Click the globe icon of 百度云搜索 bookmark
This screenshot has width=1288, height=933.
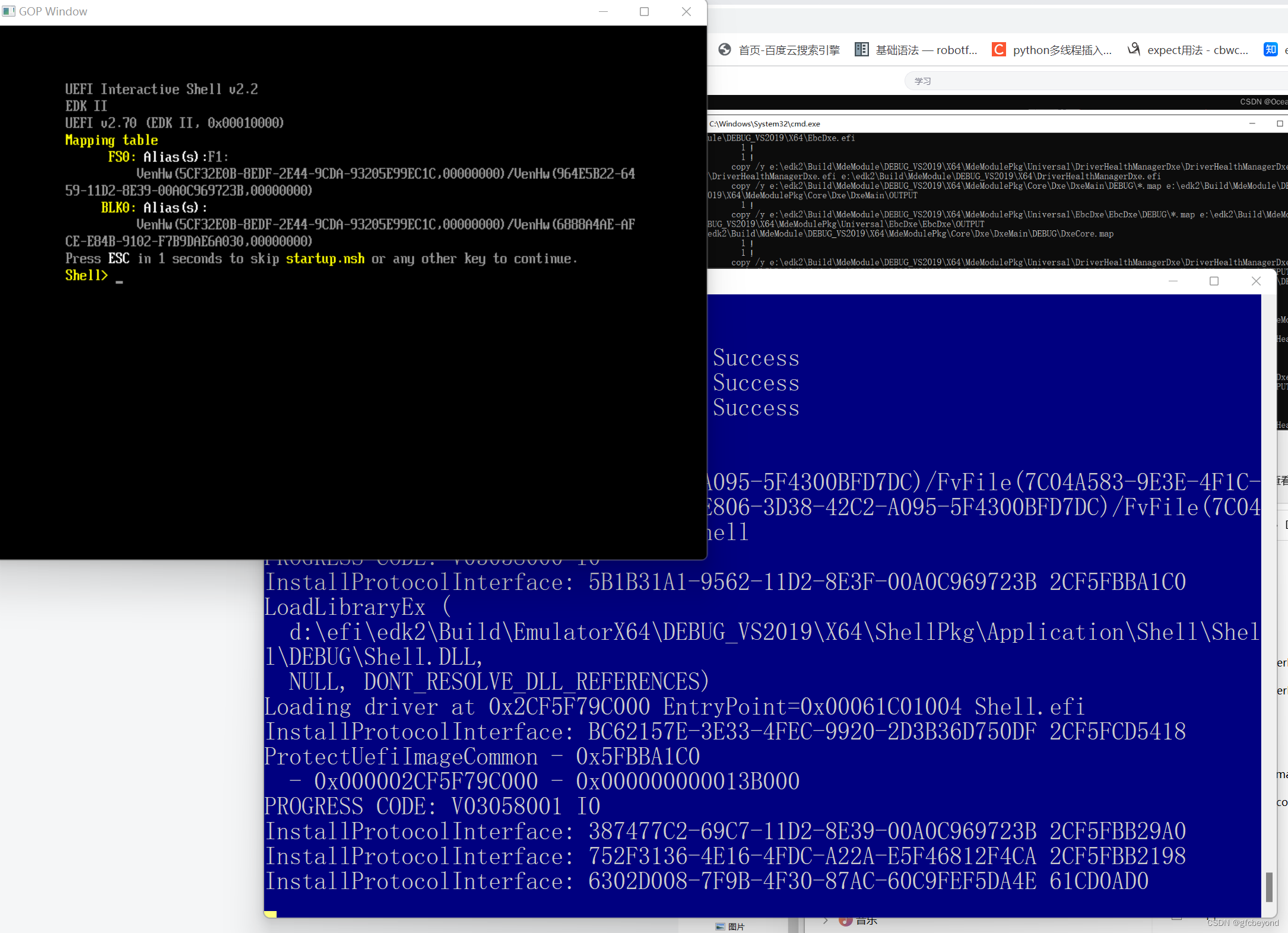pos(725,50)
